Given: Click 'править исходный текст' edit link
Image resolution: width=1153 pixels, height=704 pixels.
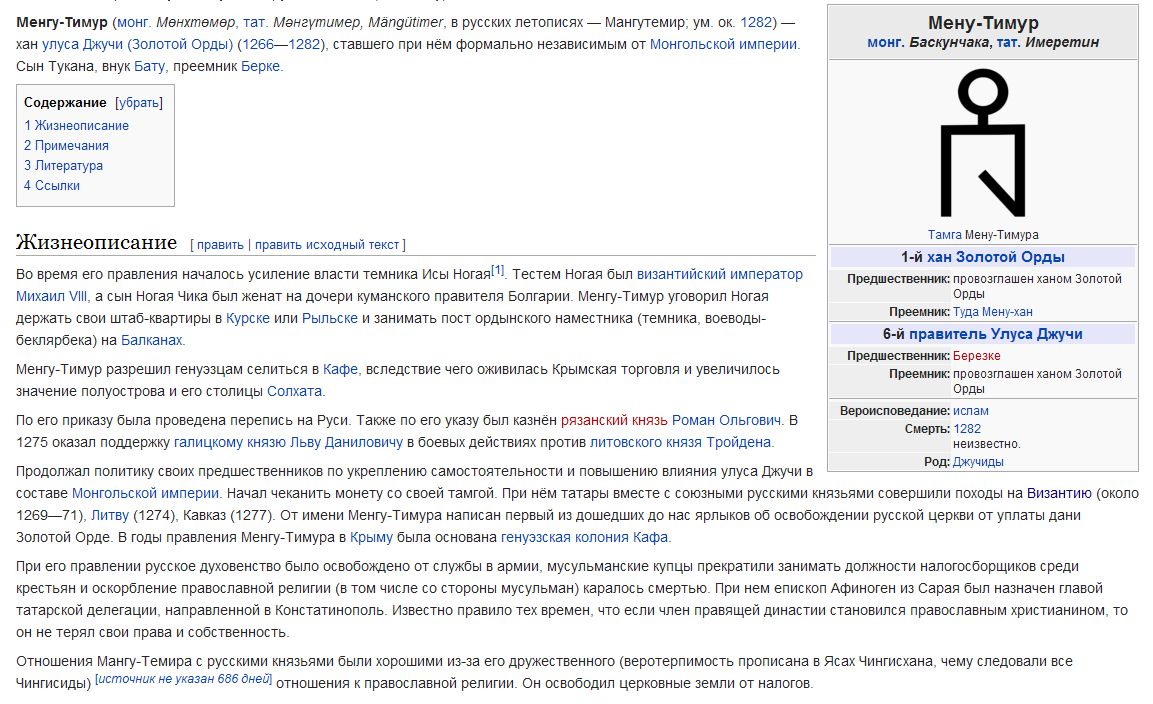Looking at the screenshot, I should (327, 245).
